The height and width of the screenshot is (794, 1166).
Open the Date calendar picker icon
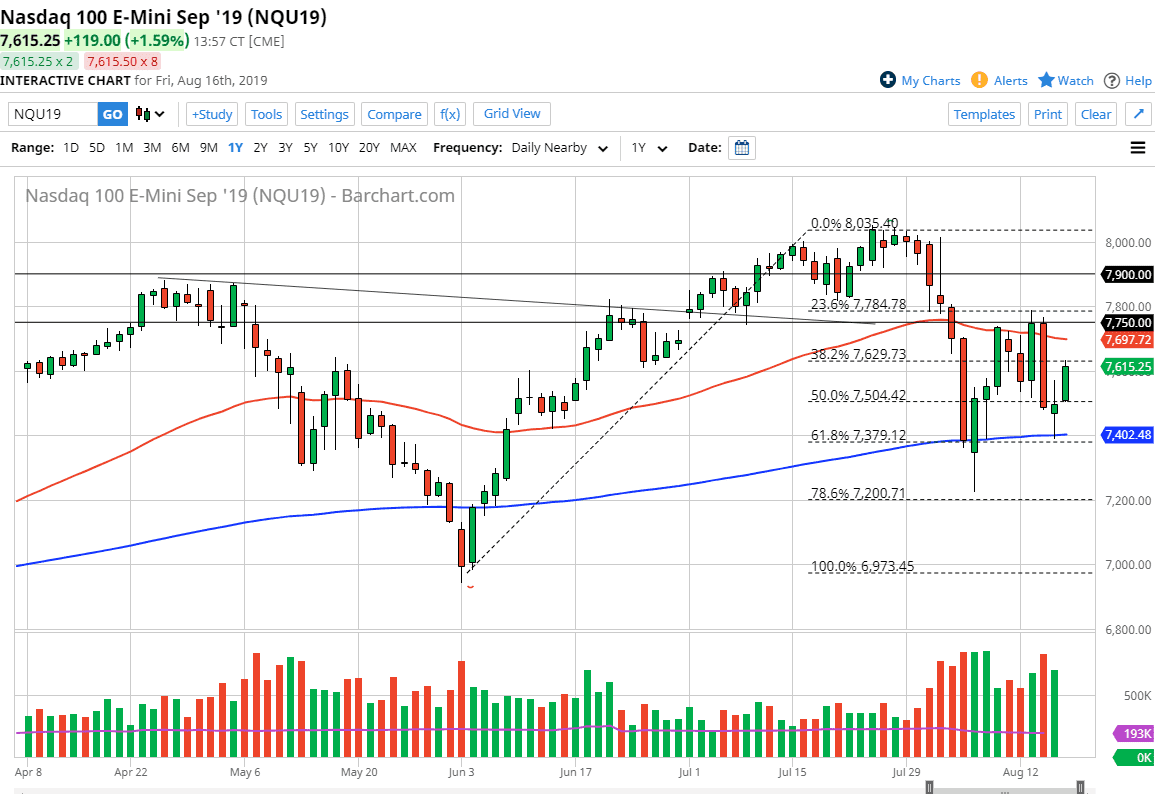741,147
